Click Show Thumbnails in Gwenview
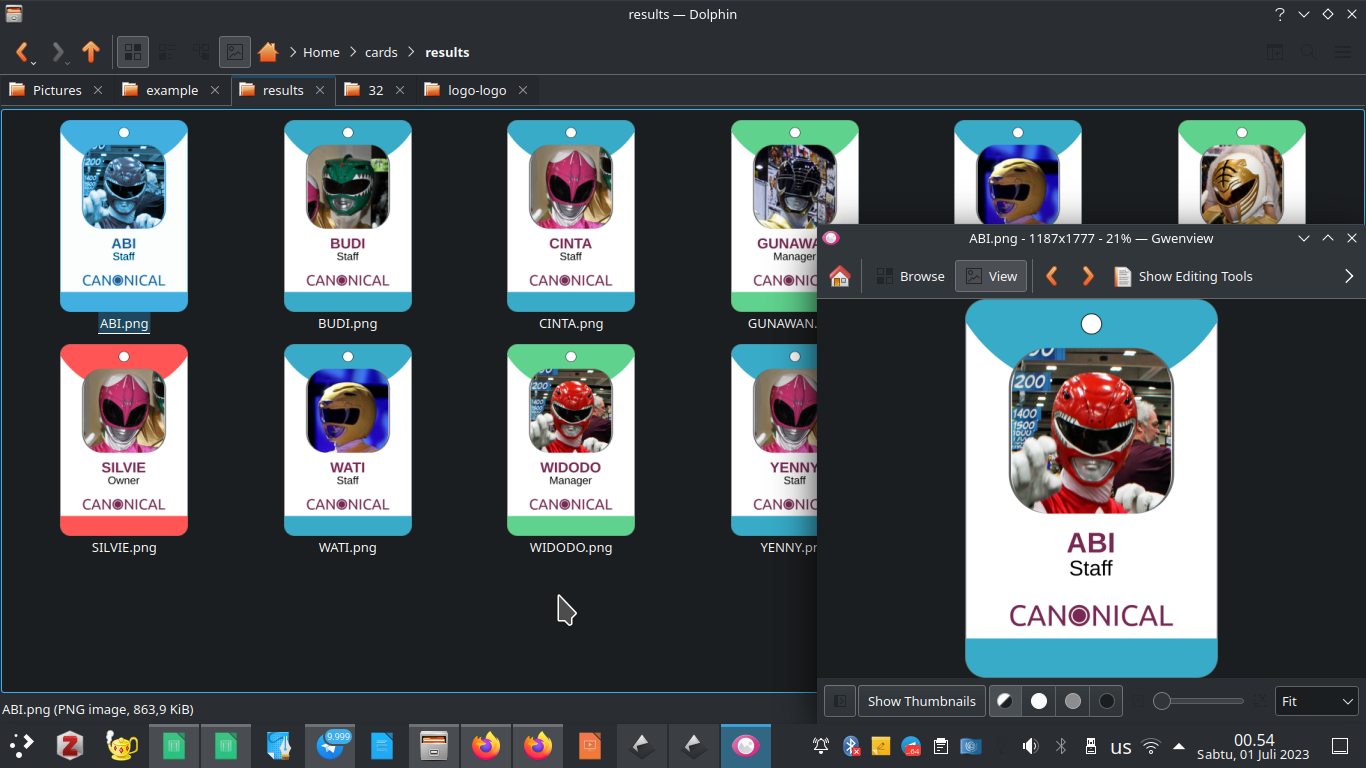This screenshot has height=768, width=1366. 922,701
